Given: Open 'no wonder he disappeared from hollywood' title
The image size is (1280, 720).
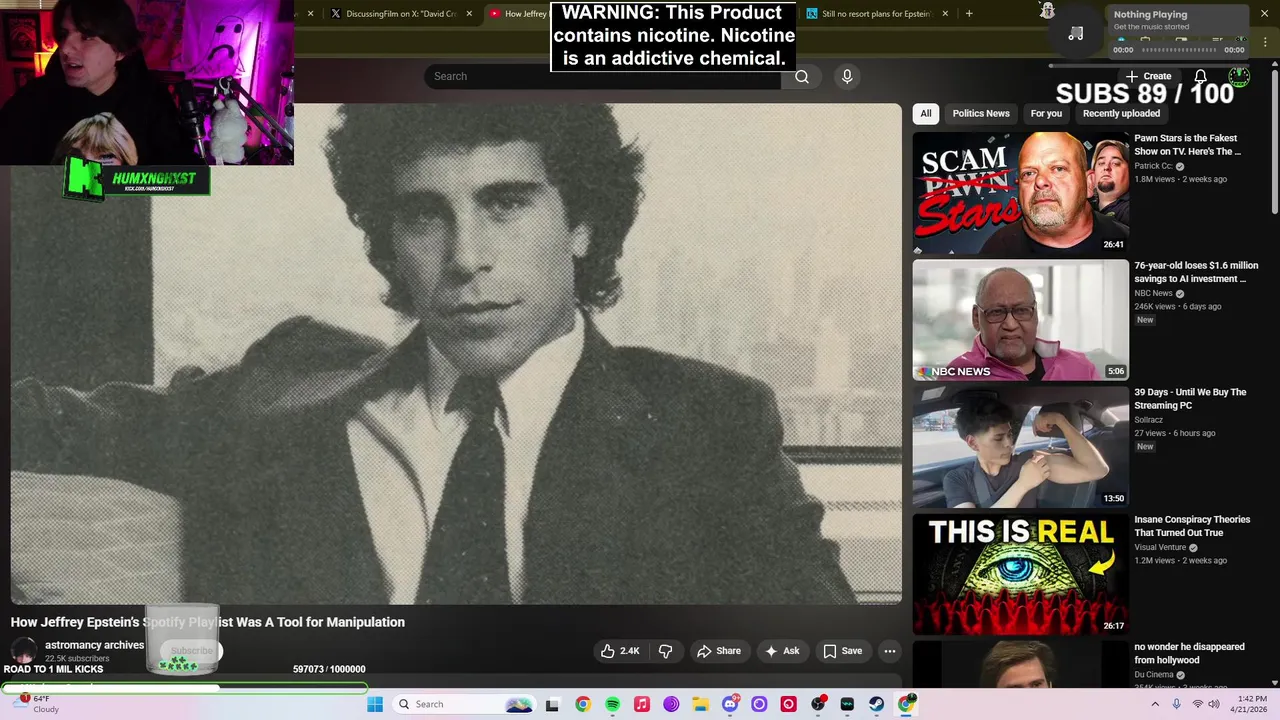Looking at the screenshot, I should (1189, 653).
